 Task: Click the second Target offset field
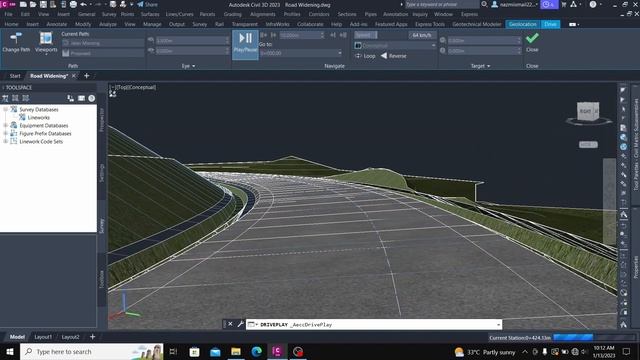[x=484, y=51]
